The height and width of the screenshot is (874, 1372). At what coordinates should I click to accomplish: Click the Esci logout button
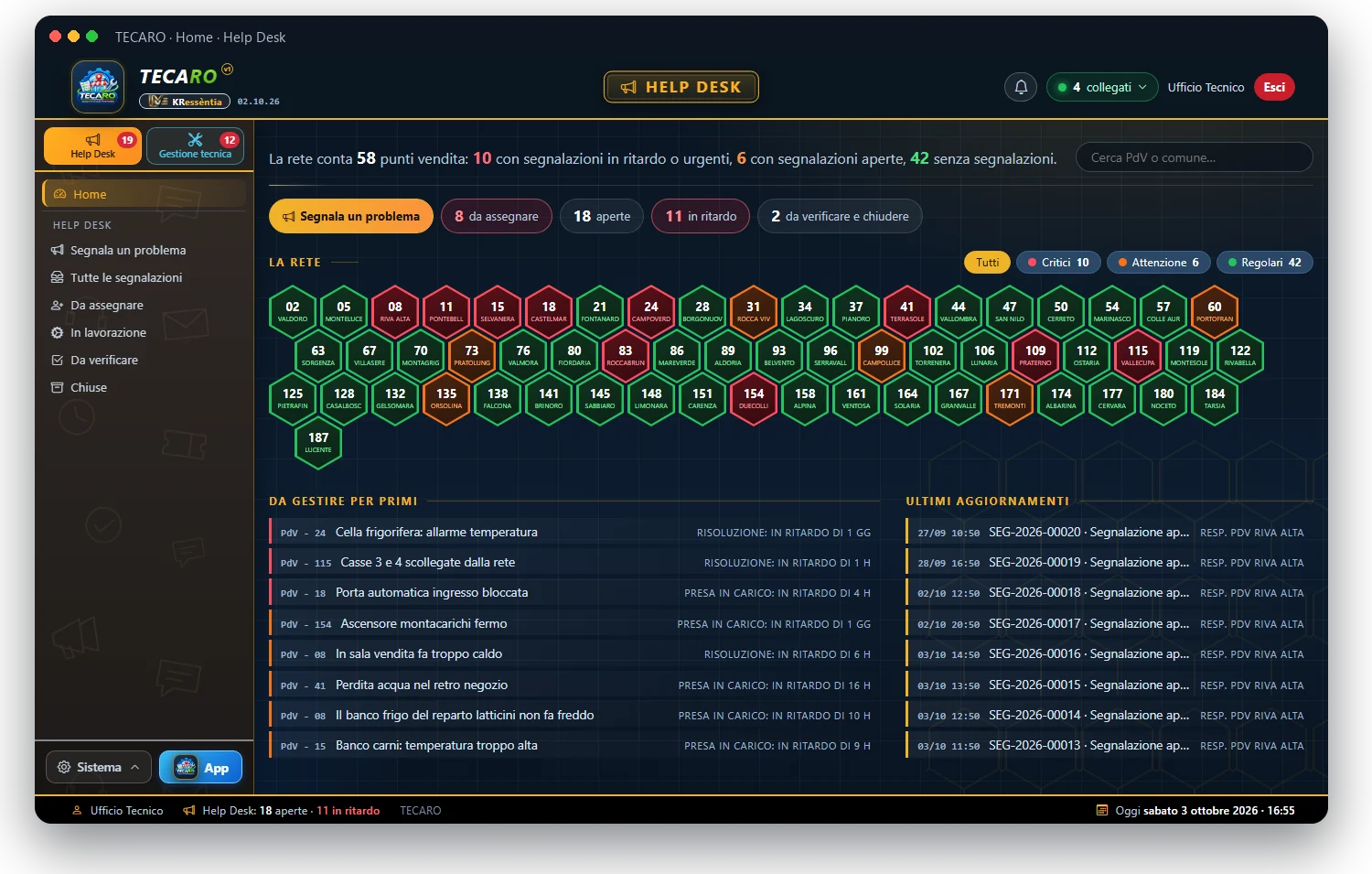[1274, 87]
